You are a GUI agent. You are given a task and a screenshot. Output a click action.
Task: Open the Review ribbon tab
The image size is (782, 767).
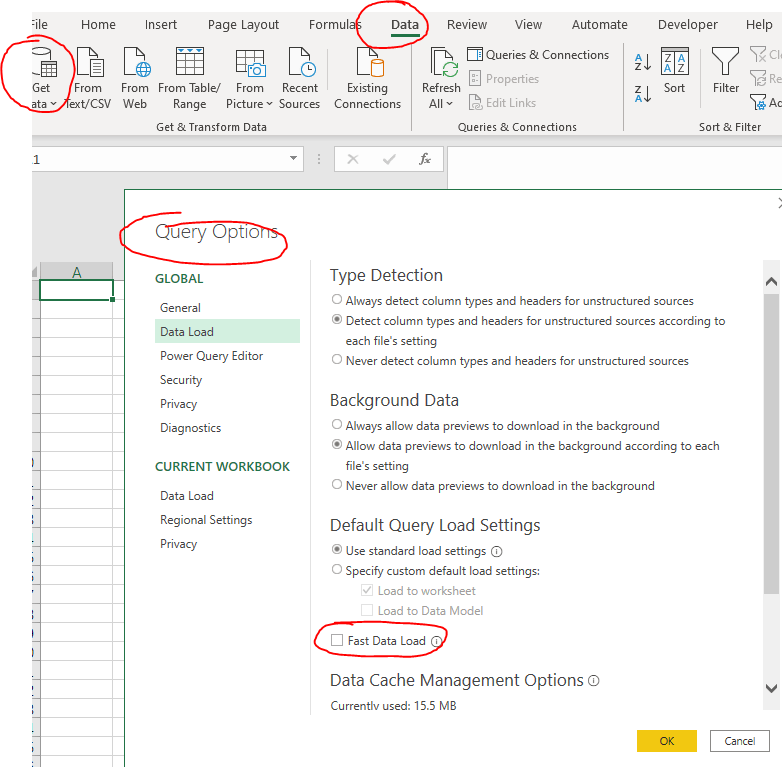(467, 25)
